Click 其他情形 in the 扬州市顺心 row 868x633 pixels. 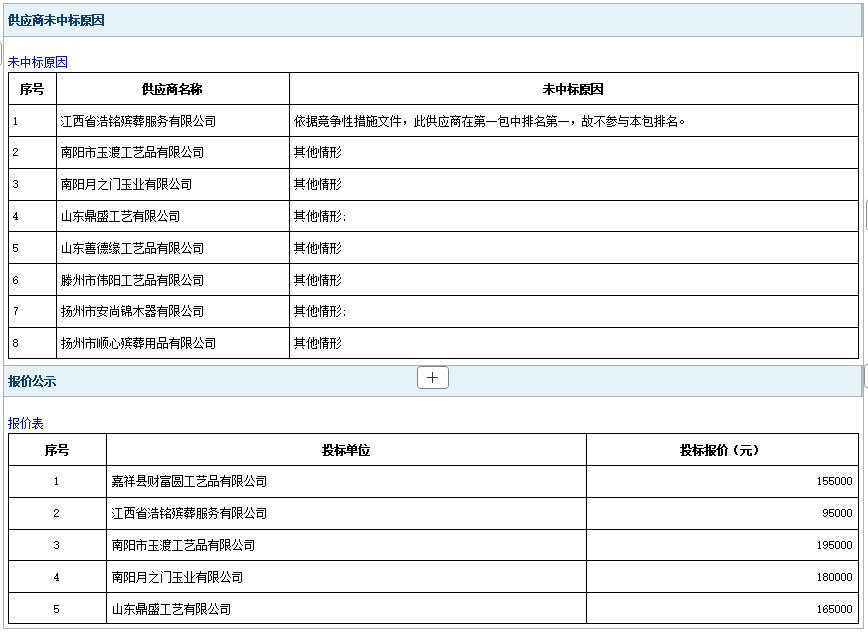point(318,343)
